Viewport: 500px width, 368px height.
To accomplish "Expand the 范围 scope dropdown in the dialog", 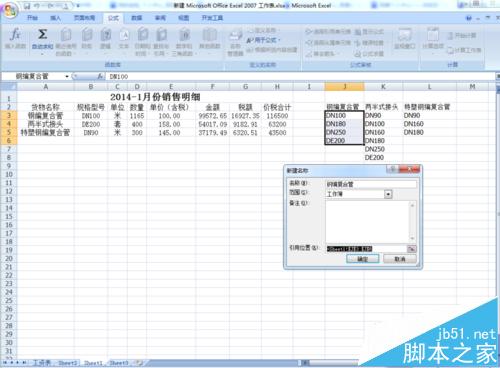I will [x=388, y=194].
